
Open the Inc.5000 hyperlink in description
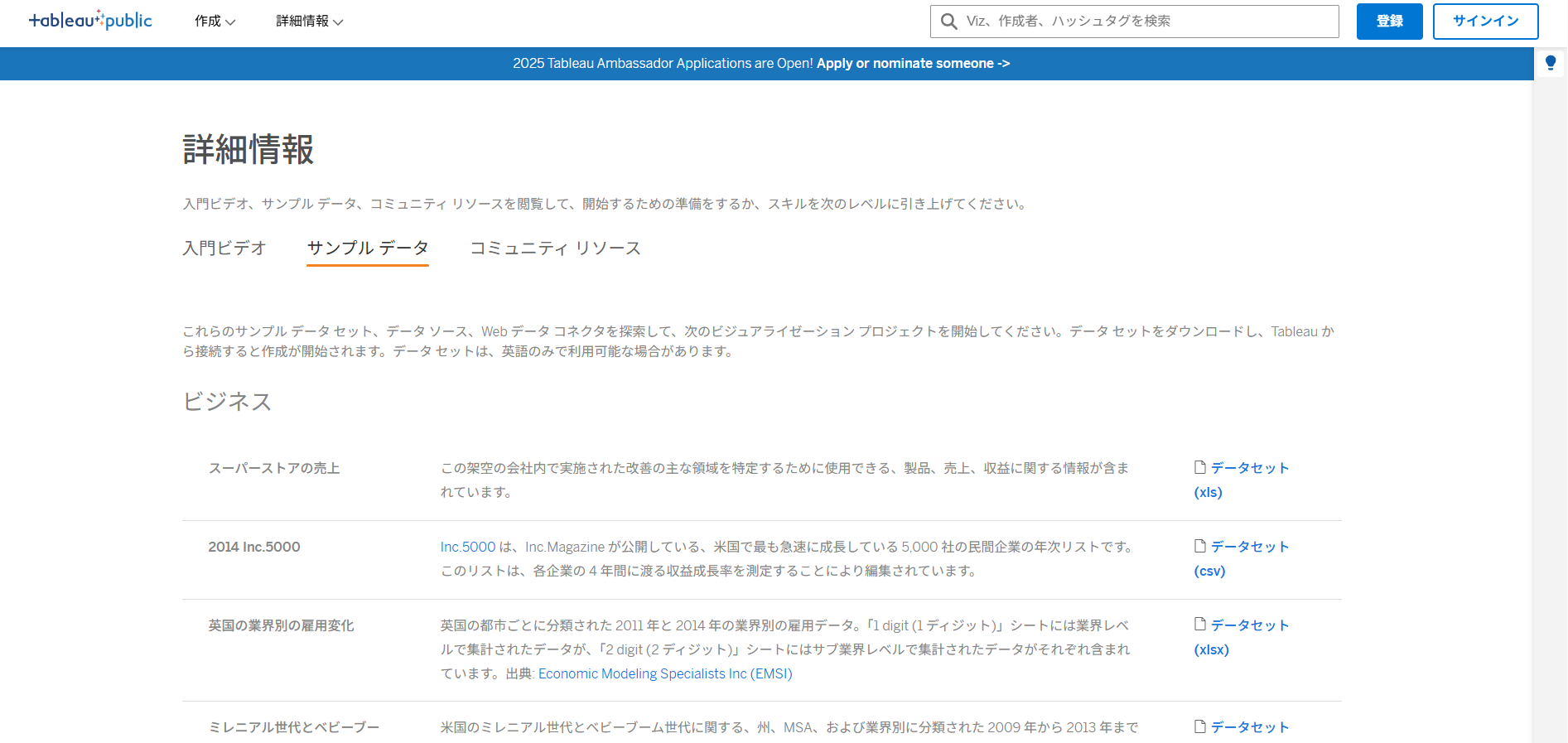pyautogui.click(x=468, y=547)
